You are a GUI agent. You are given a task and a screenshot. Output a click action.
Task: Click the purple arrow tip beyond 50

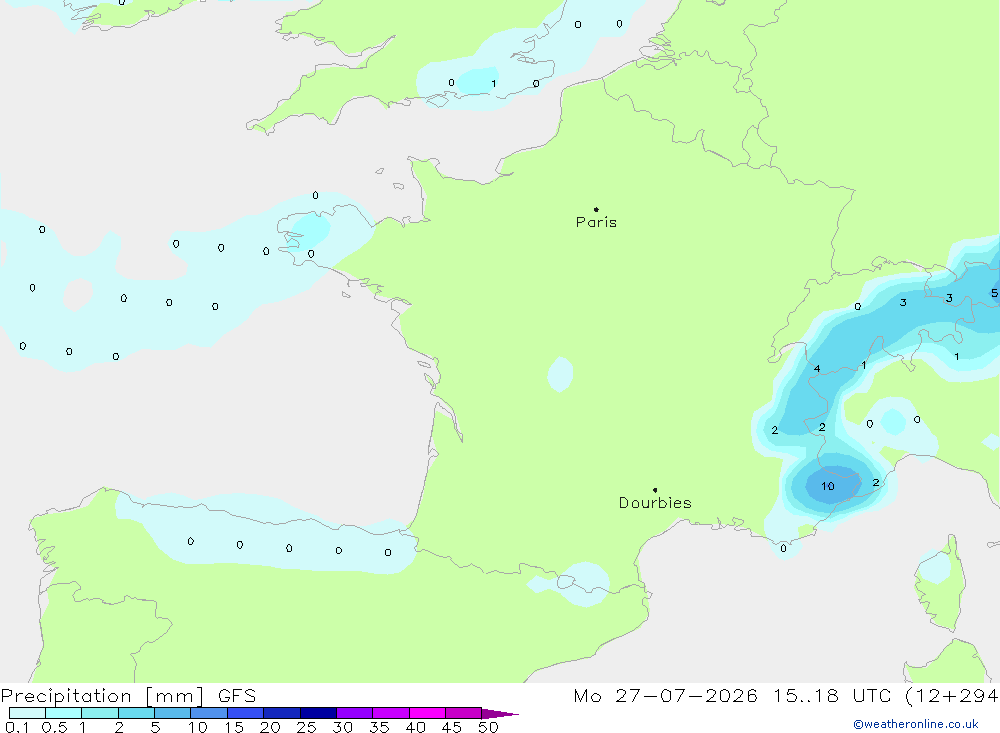point(500,714)
